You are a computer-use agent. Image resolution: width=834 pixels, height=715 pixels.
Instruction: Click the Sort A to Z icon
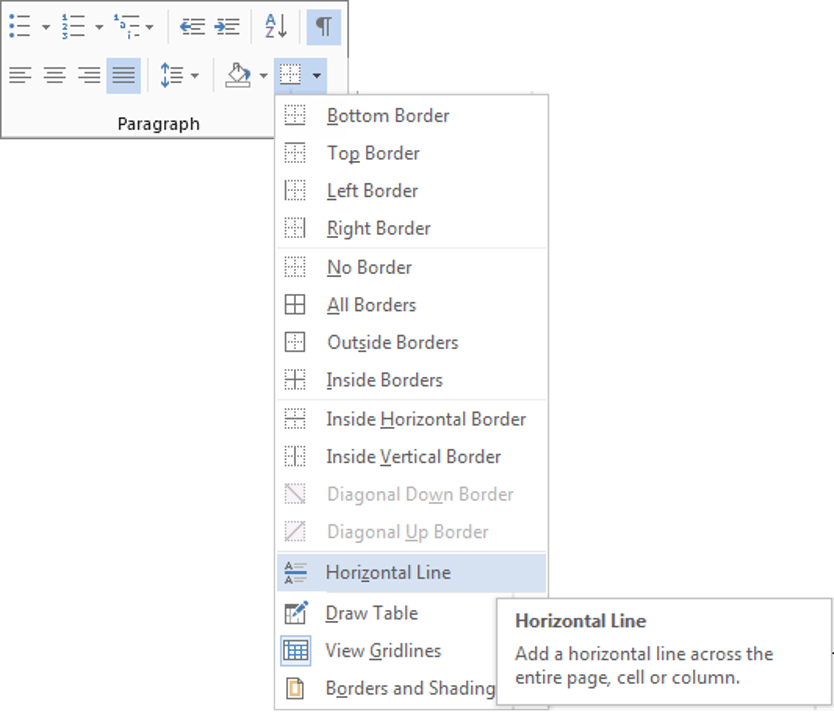pyautogui.click(x=275, y=27)
